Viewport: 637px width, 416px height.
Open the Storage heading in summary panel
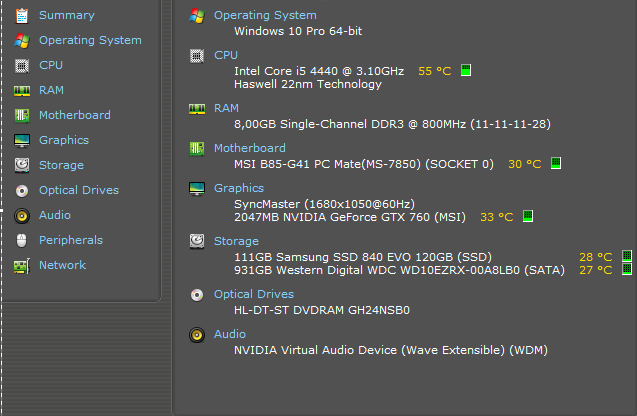click(x=236, y=241)
